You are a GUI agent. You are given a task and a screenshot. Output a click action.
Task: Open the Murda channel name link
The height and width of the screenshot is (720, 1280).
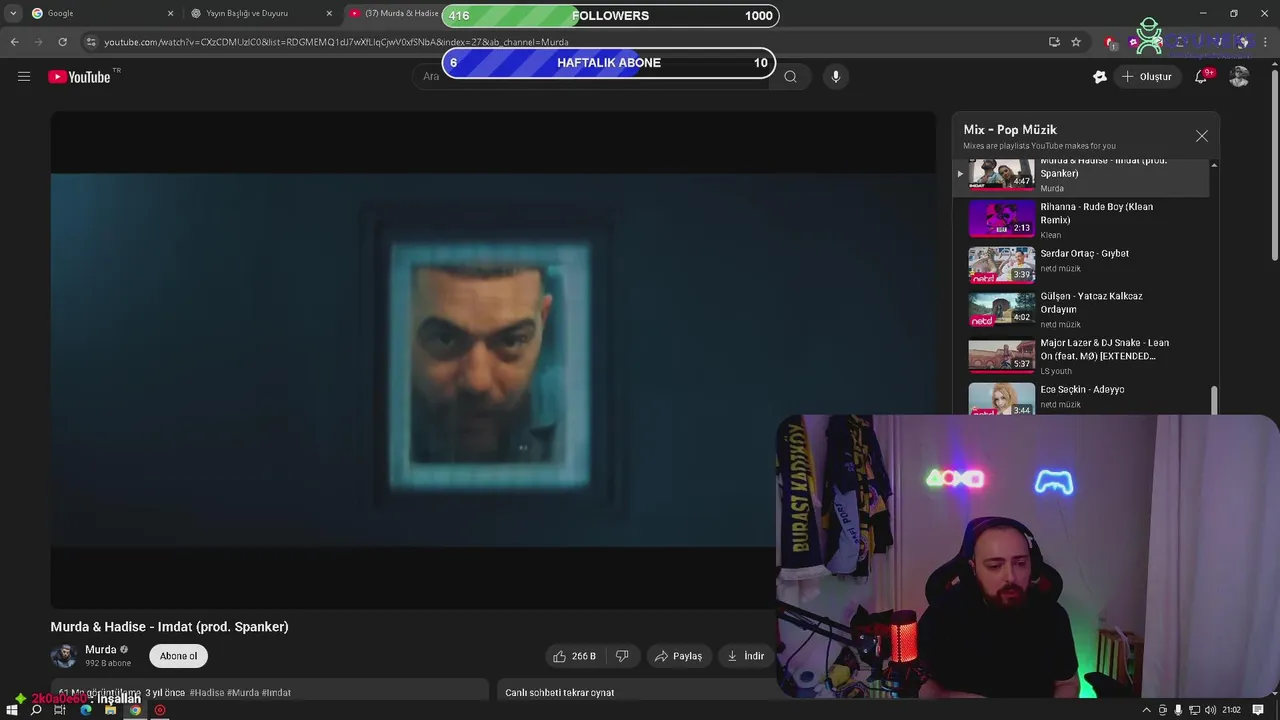click(x=100, y=649)
